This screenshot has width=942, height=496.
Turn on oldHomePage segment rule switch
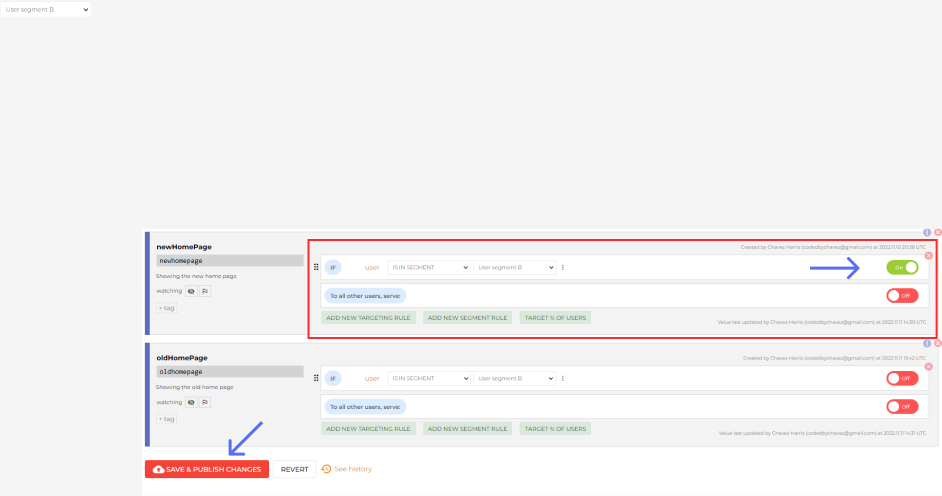902,378
